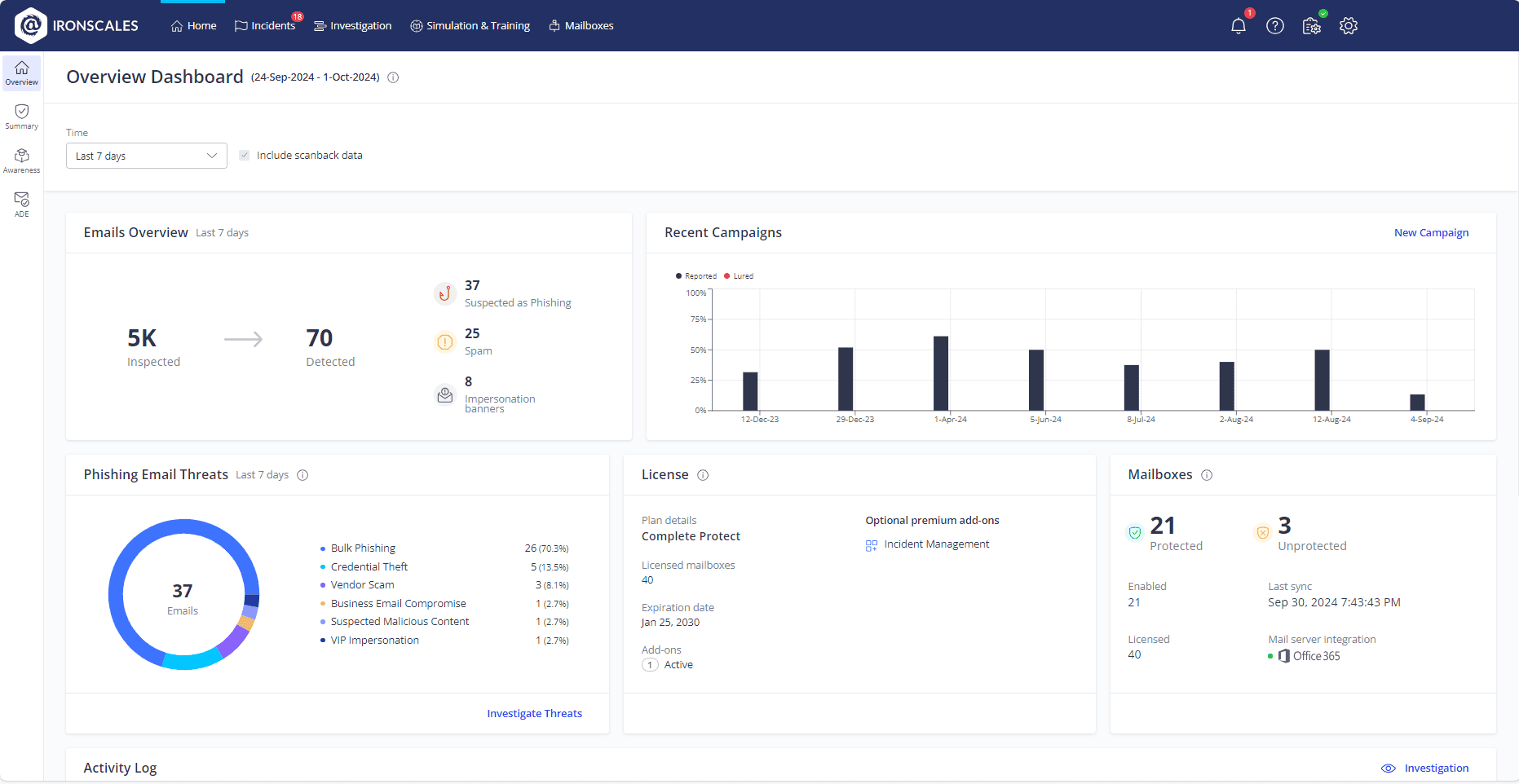Image resolution: width=1519 pixels, height=784 pixels.
Task: Click the 1-Apr-24 campaign bar
Action: click(941, 373)
